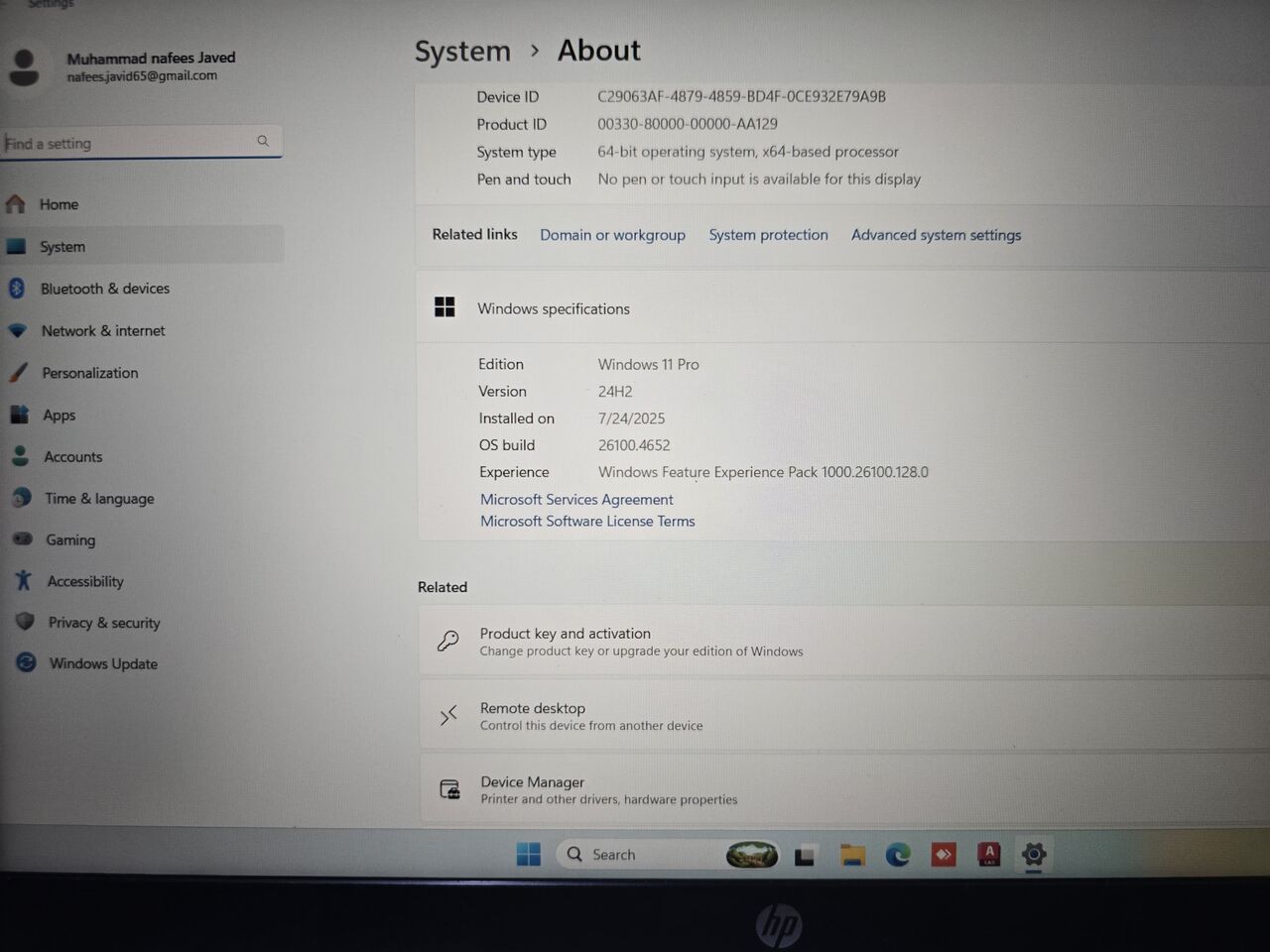Open the Windows Start menu
Image resolution: width=1270 pixels, height=952 pixels.
(529, 854)
